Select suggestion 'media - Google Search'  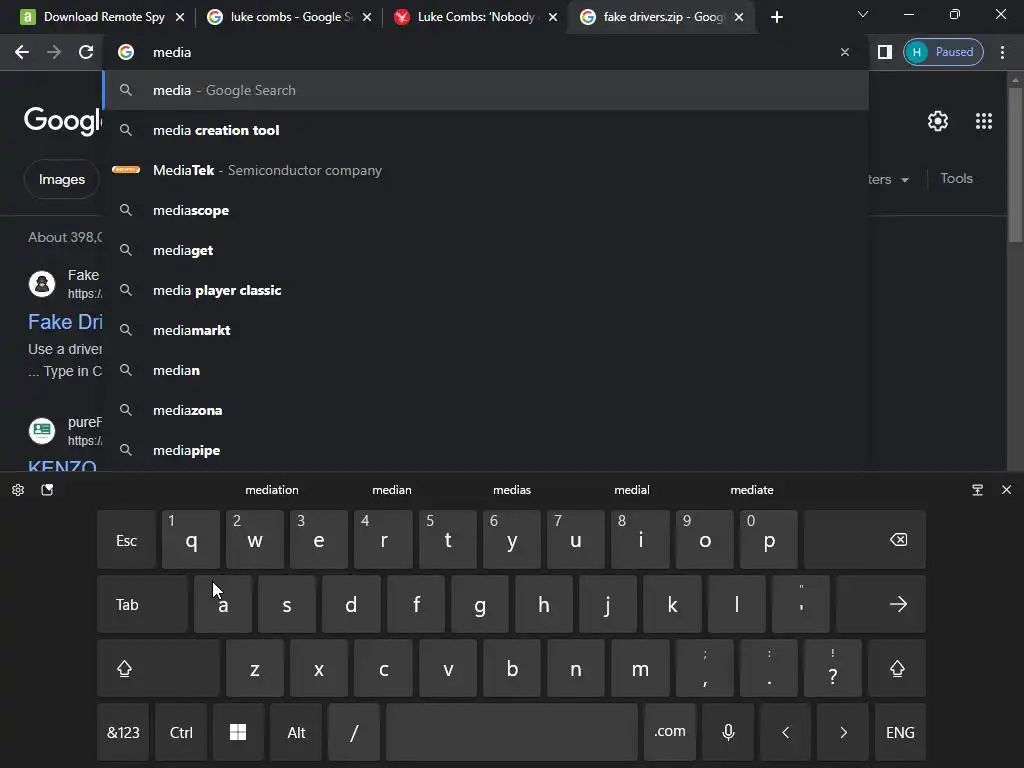[487, 90]
